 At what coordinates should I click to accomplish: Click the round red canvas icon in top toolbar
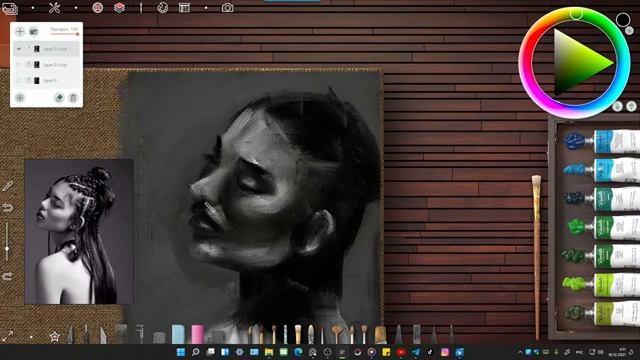click(98, 7)
